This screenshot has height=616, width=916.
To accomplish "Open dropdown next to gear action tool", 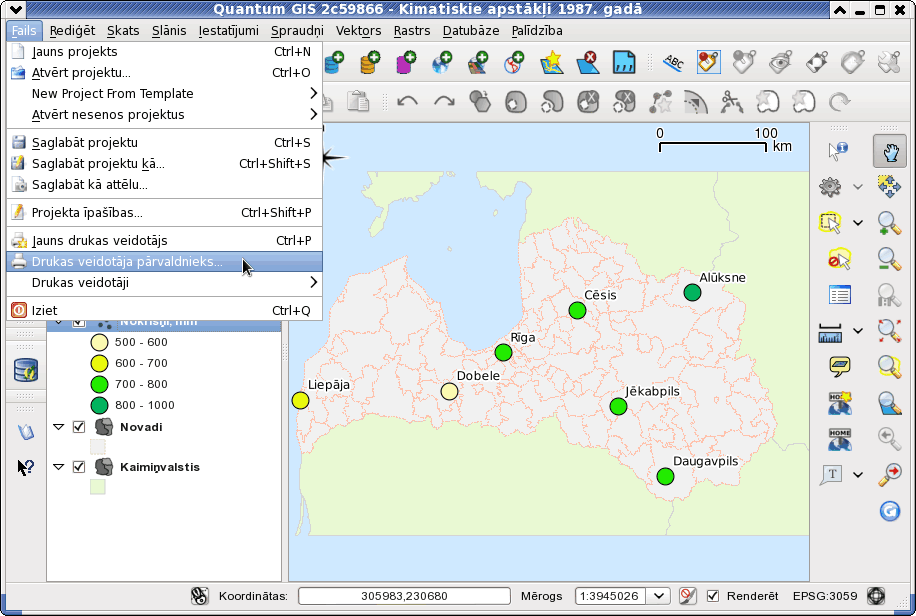I will pyautogui.click(x=858, y=187).
